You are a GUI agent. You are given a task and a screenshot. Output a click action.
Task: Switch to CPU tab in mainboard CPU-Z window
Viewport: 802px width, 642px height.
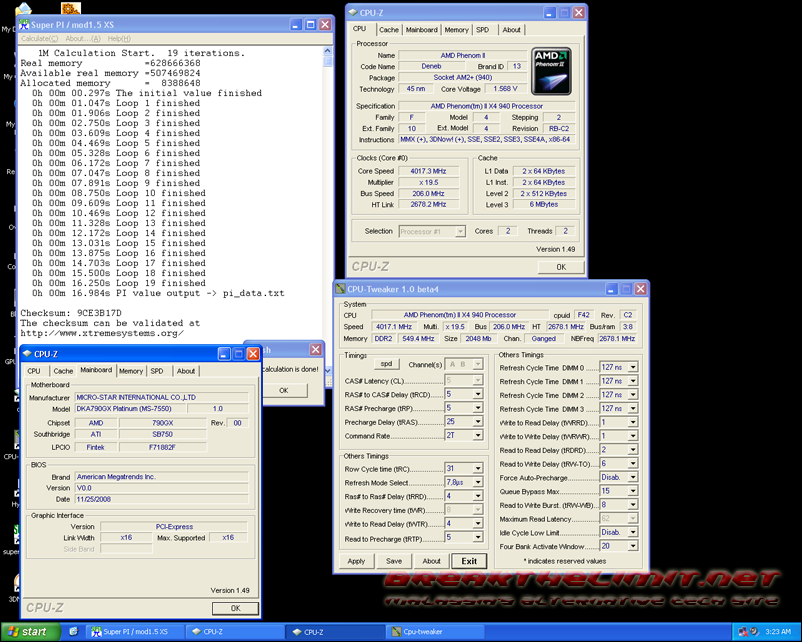point(34,371)
